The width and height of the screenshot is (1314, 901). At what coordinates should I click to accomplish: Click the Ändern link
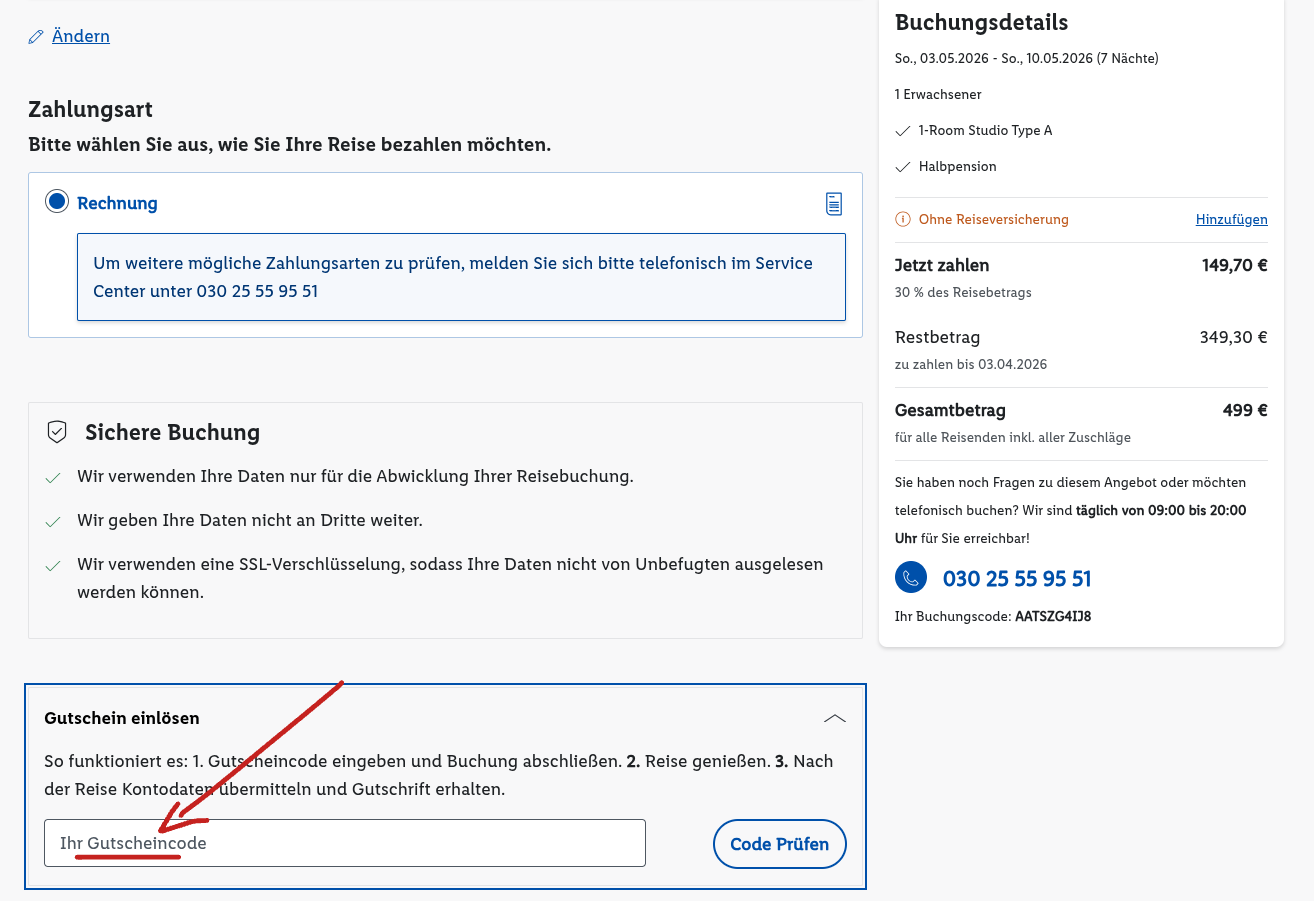[x=80, y=35]
